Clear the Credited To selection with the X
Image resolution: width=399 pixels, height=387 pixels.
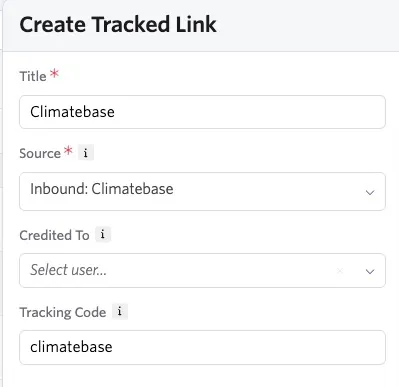[340, 271]
